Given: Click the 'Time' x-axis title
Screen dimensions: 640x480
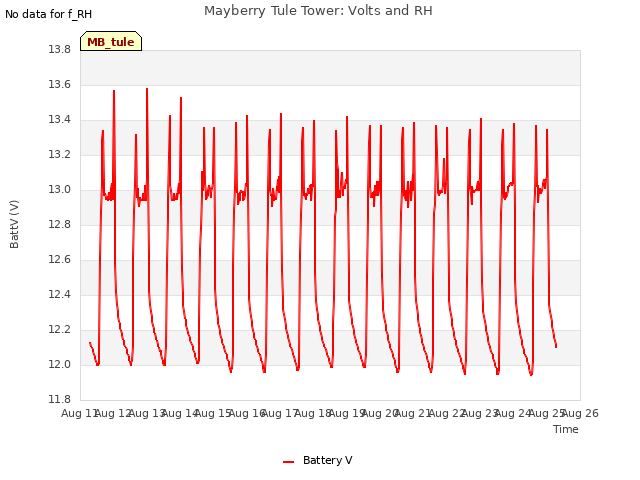Looking at the screenshot, I should (566, 429).
